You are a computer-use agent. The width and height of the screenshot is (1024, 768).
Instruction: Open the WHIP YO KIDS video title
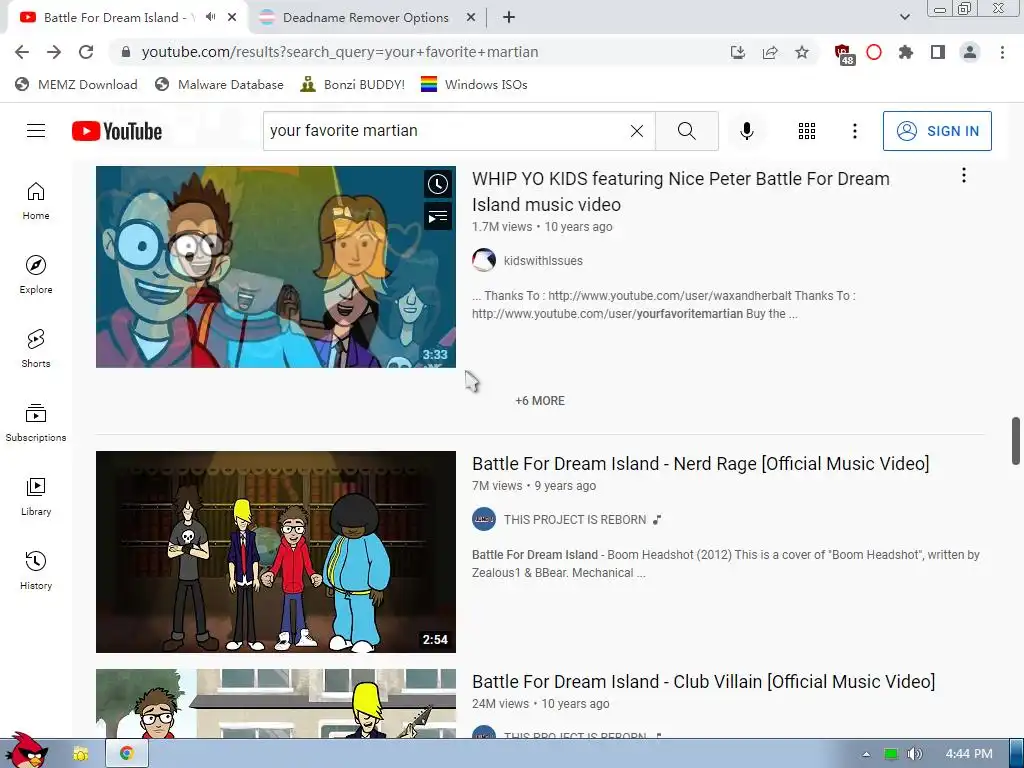[680, 191]
